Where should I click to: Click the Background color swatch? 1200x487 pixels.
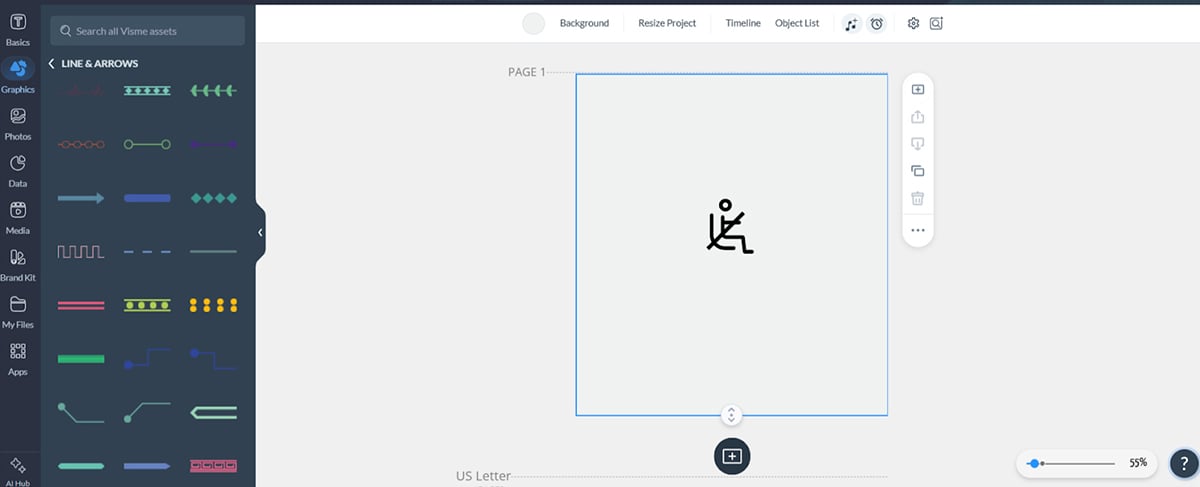[534, 24]
